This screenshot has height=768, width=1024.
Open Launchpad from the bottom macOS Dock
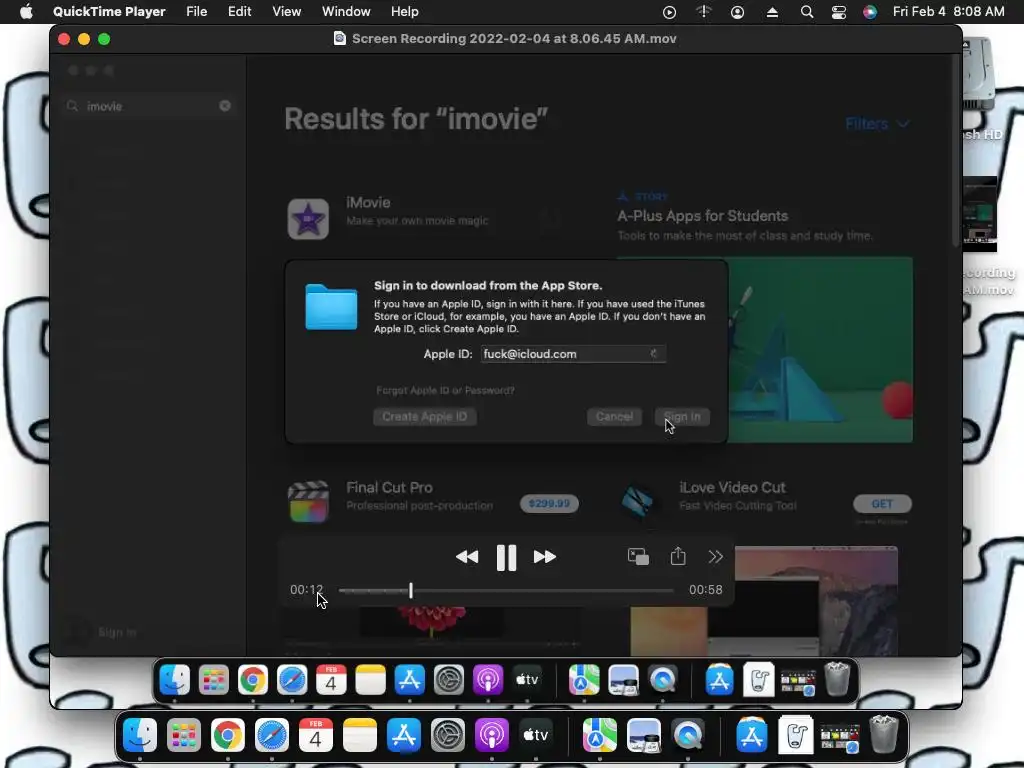tap(184, 735)
